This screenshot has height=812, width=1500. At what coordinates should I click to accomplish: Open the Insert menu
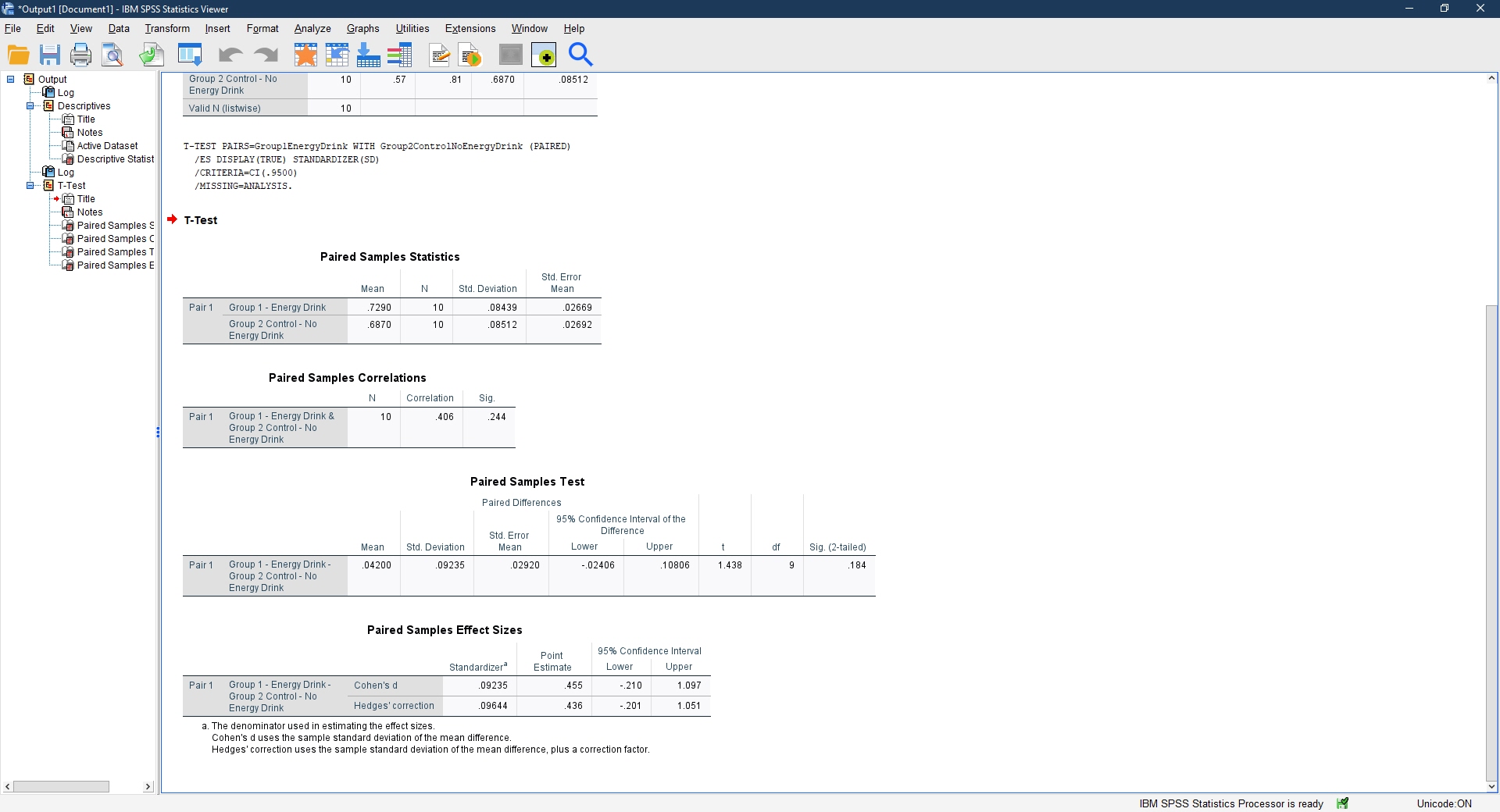coord(217,28)
